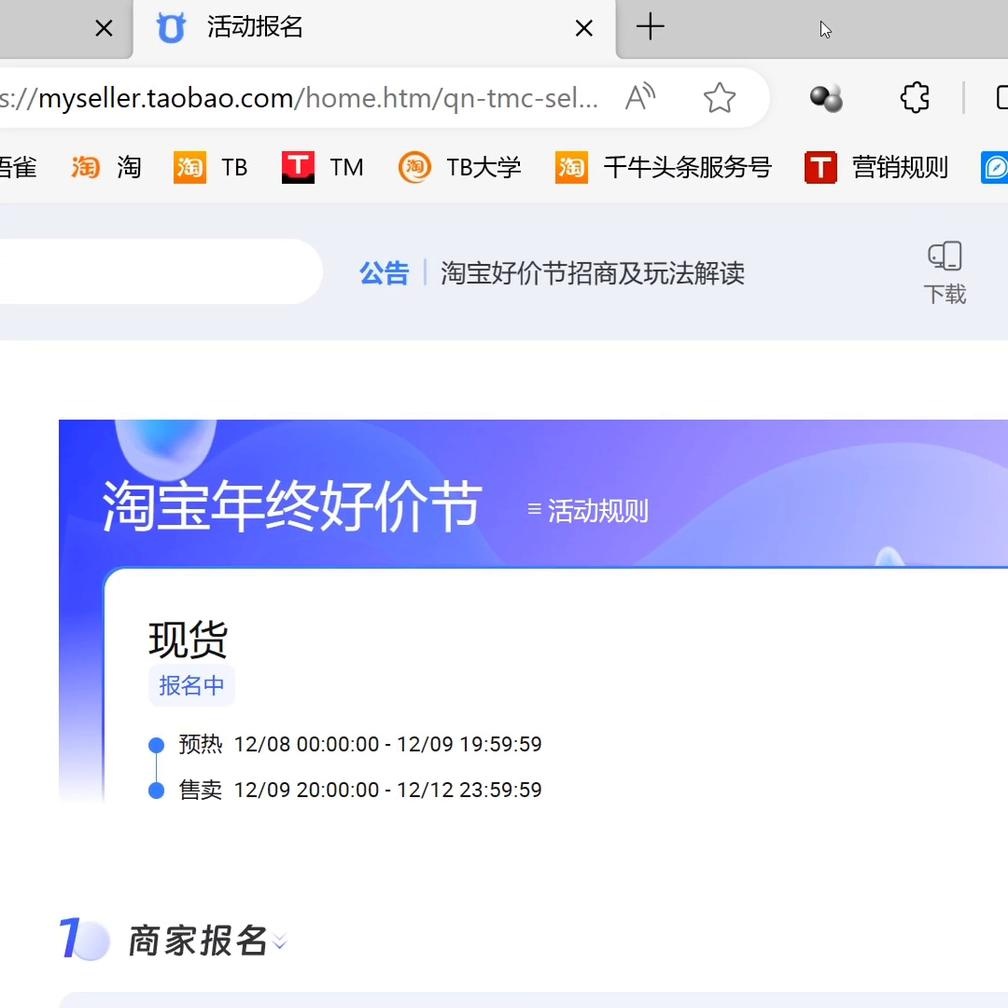Open the TM bookmark
Viewport: 1008px width, 1008px height.
pos(323,167)
